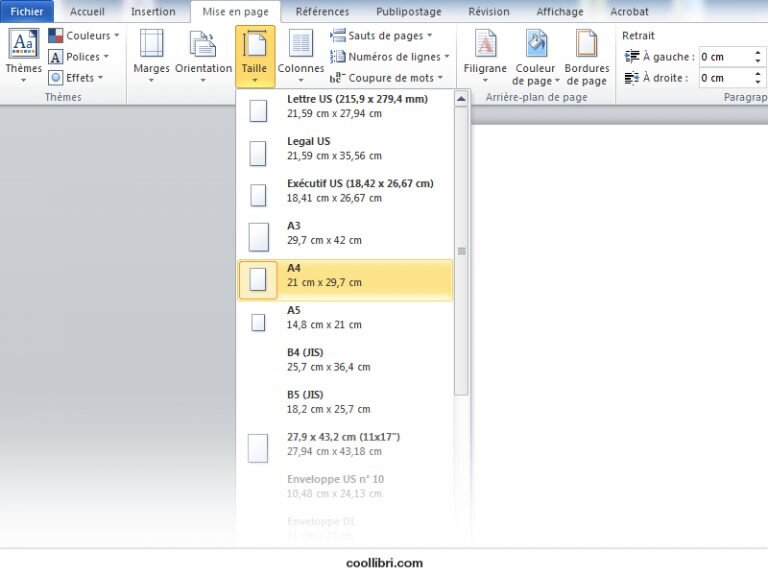
Task: Open the Filigrane watermark icon
Action: (485, 44)
